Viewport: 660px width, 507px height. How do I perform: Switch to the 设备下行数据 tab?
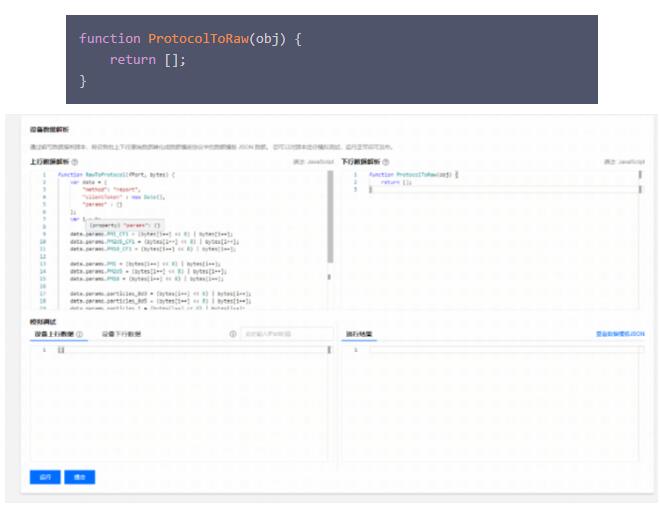[121, 334]
